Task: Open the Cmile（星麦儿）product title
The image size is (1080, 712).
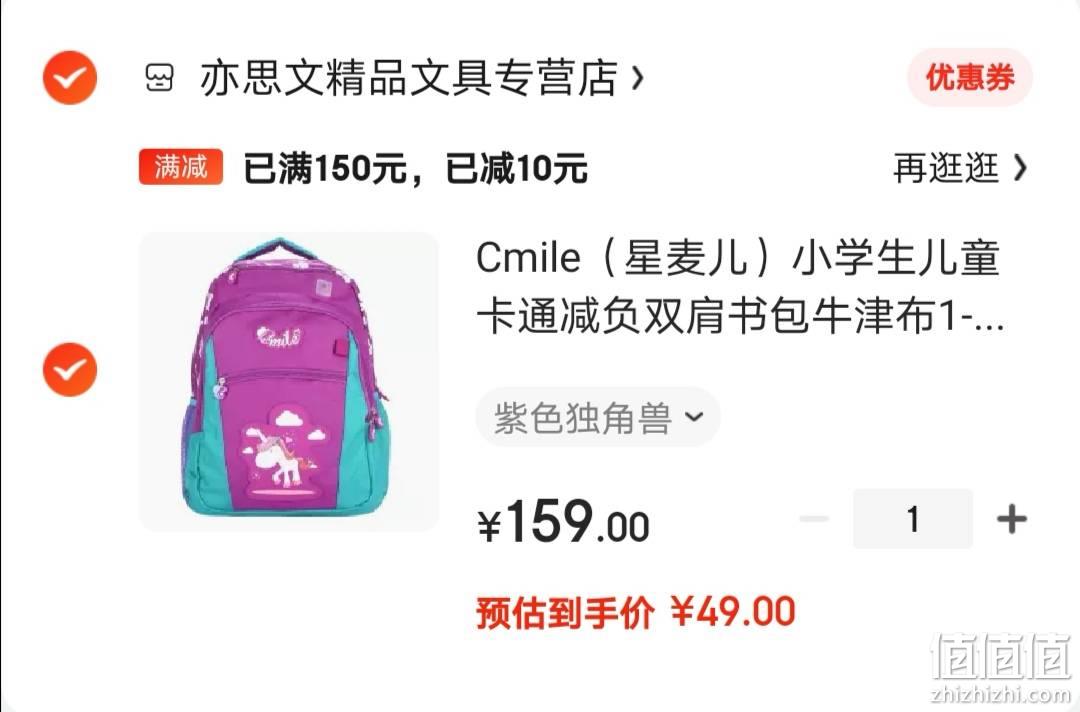Action: tap(740, 287)
